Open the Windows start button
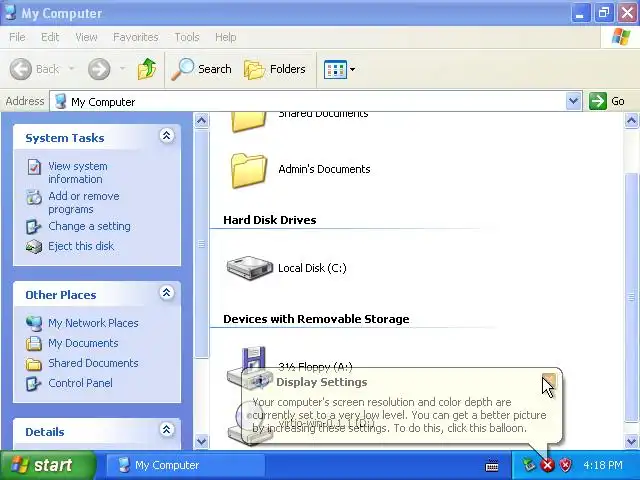 48,465
